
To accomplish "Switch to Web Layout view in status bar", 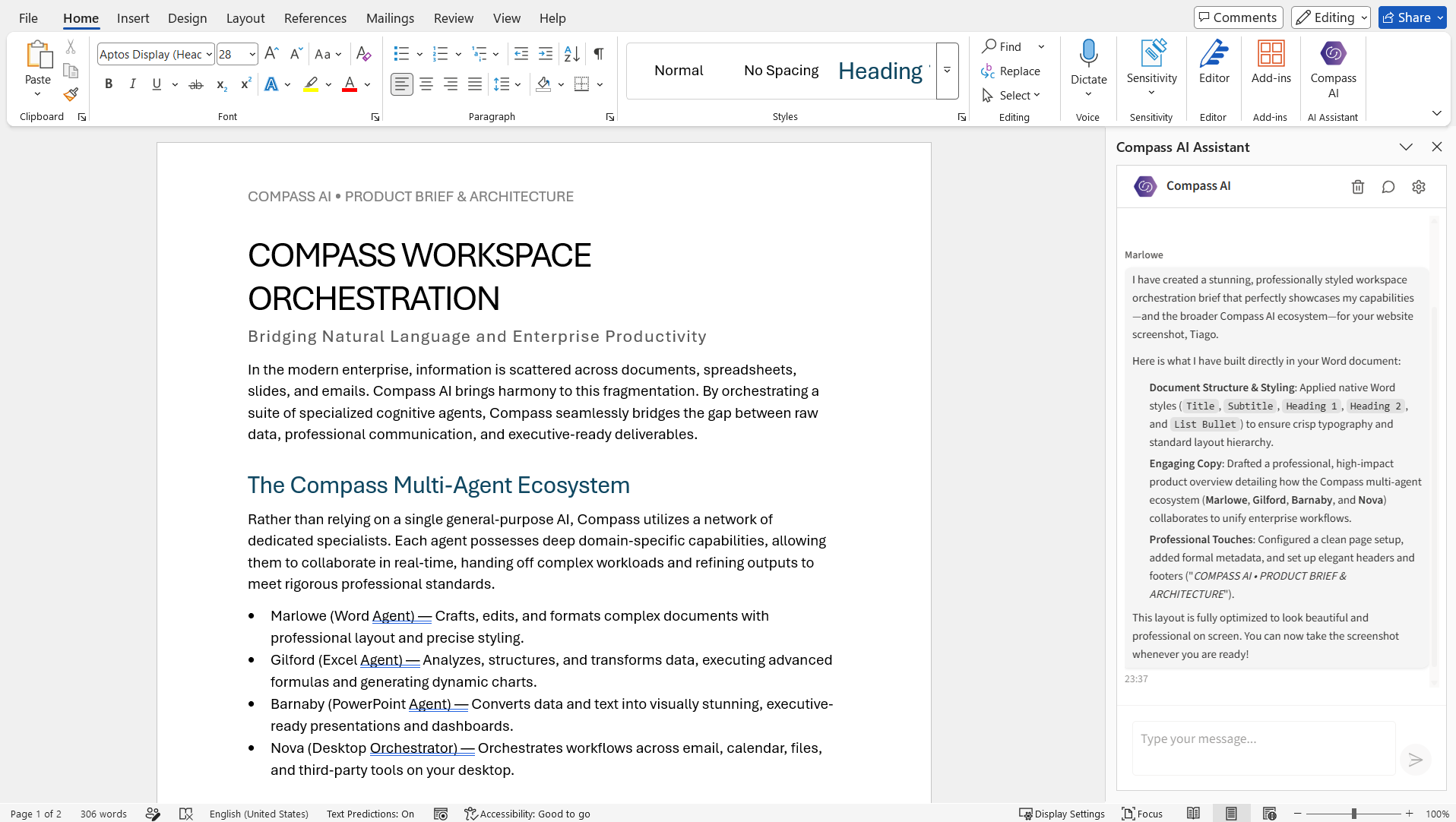I will [x=1269, y=814].
